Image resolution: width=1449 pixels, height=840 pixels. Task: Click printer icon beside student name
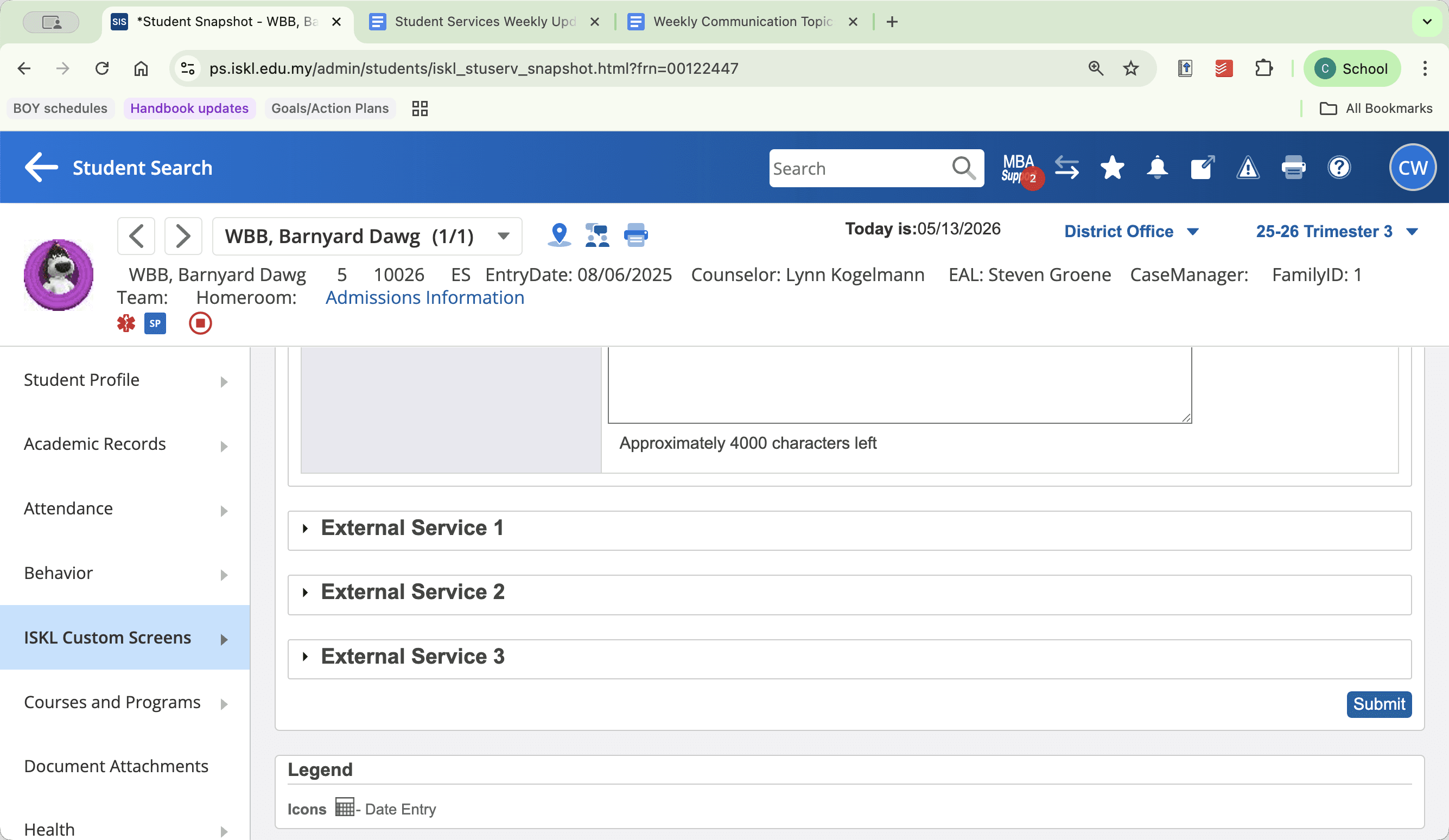[x=636, y=234]
